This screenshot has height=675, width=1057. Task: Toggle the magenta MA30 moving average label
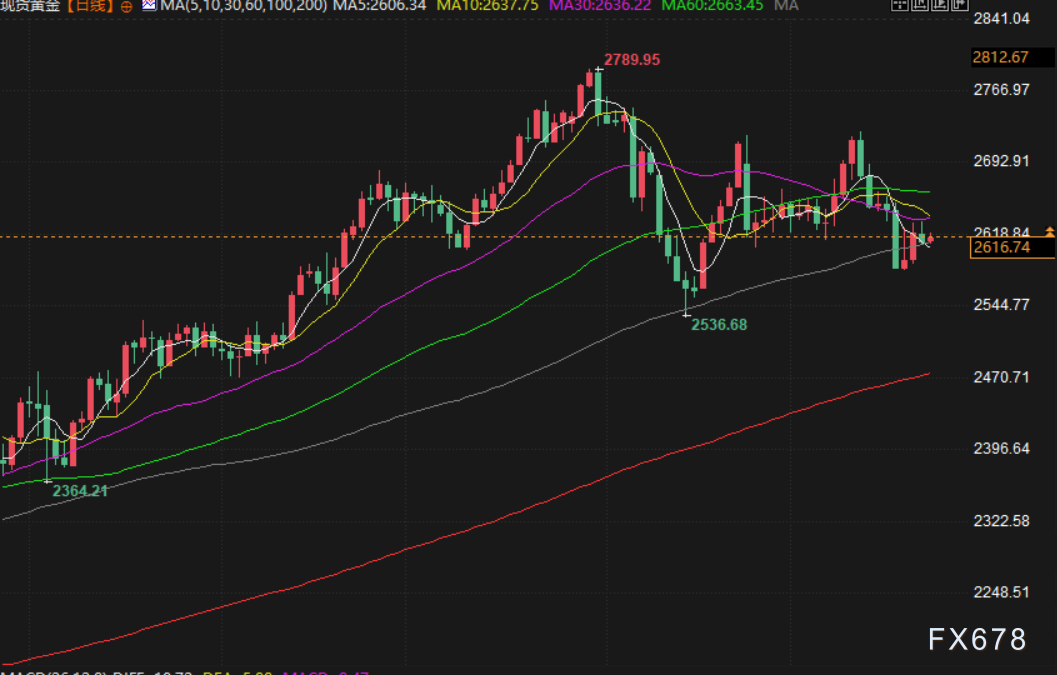pyautogui.click(x=600, y=5)
